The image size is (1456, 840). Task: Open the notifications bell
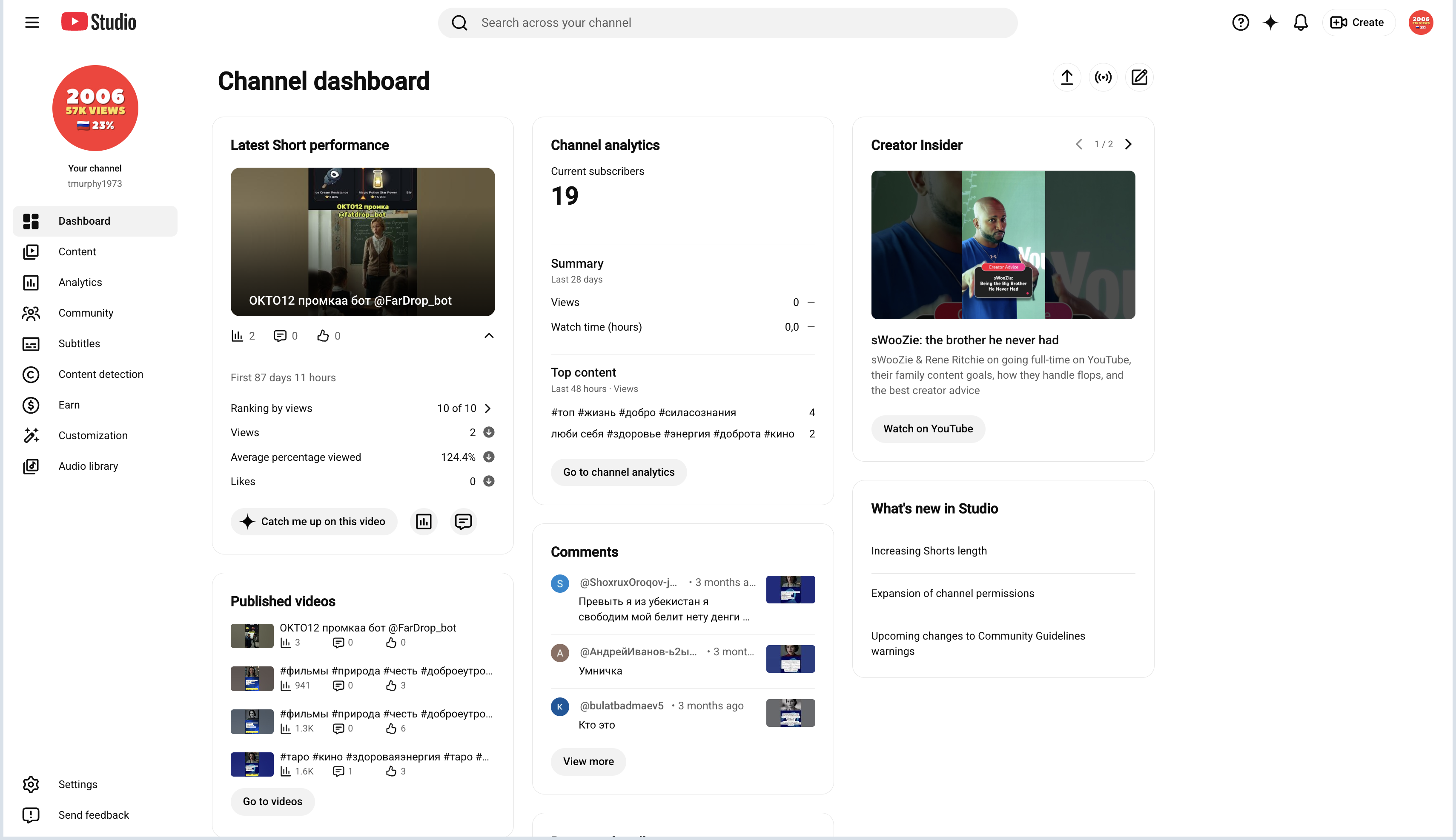[1300, 23]
